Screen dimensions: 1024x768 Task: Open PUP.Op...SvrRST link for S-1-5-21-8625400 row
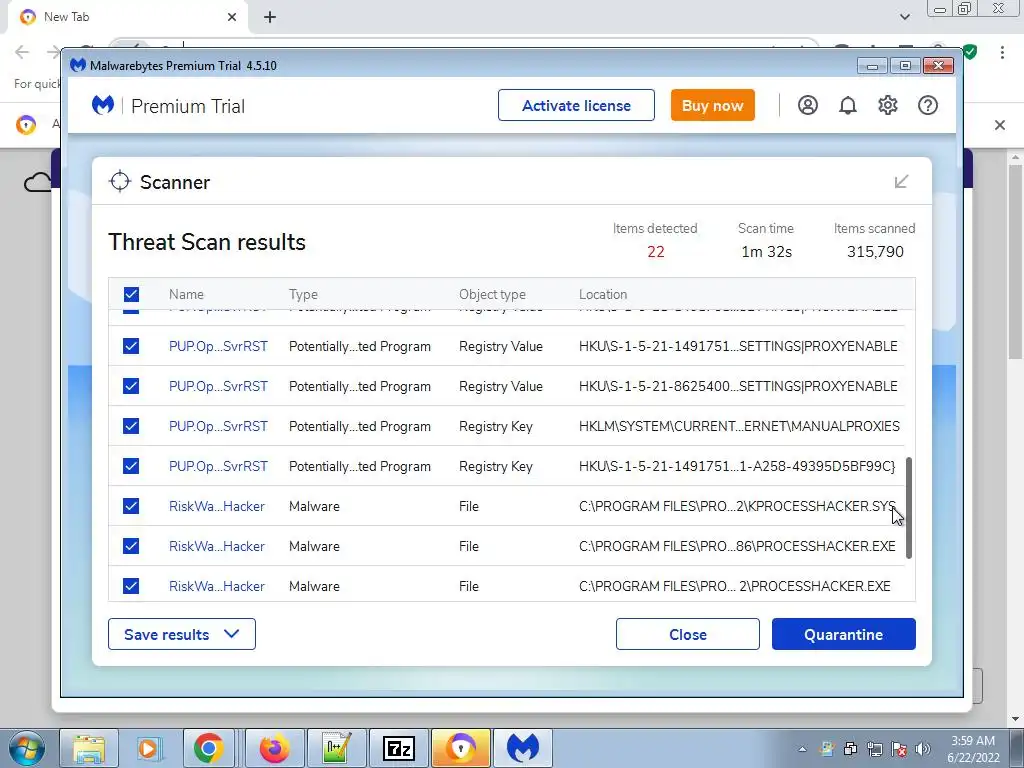tap(218, 387)
